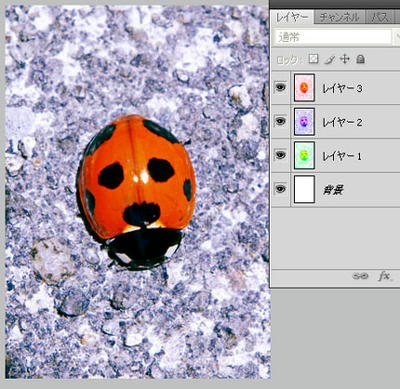The width and height of the screenshot is (400, 389).
Task: Switch to the チャンネル tab
Action: click(339, 17)
